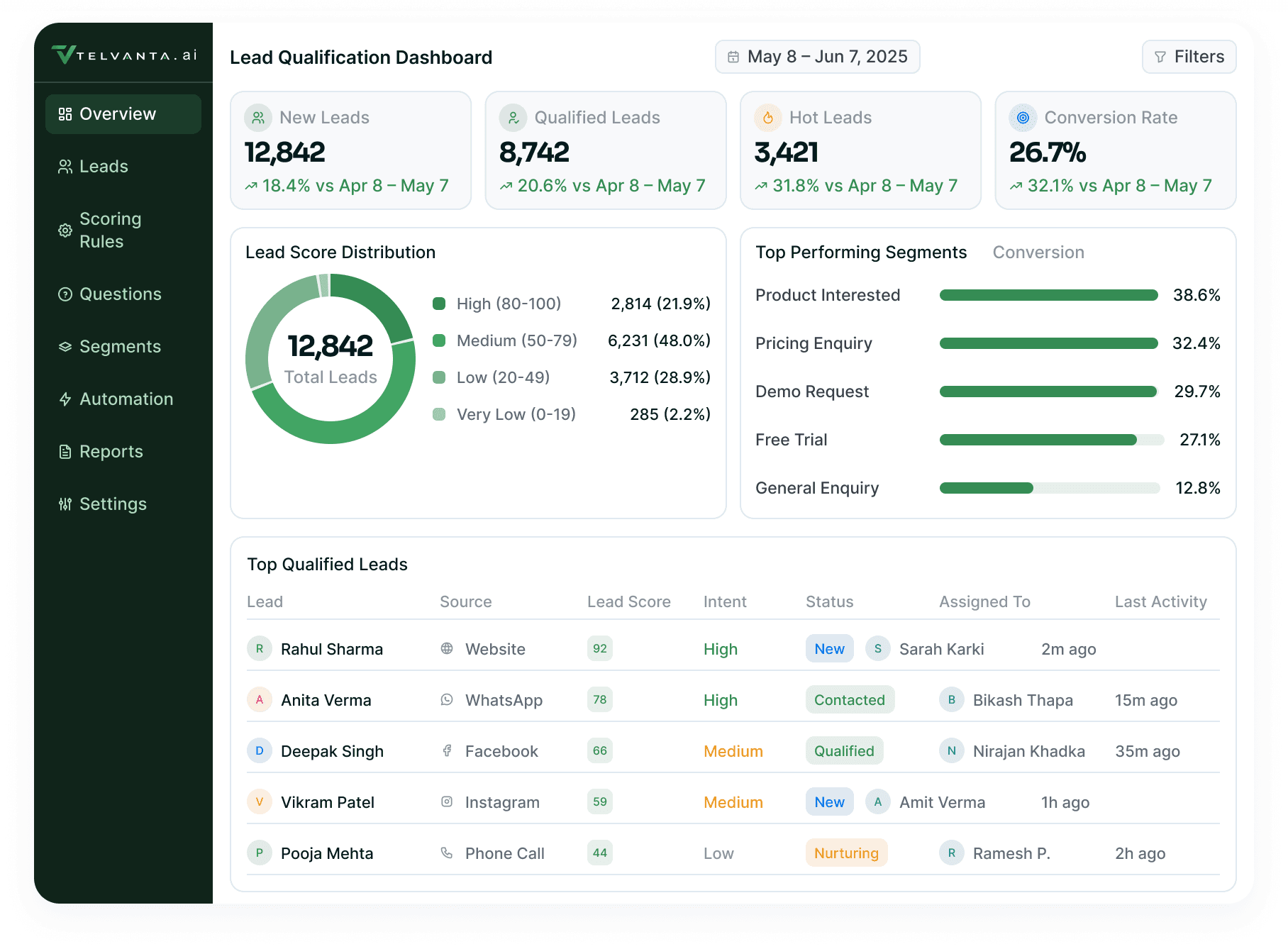Switch to the Conversion tab
The width and height of the screenshot is (1288, 949).
coord(1038,252)
